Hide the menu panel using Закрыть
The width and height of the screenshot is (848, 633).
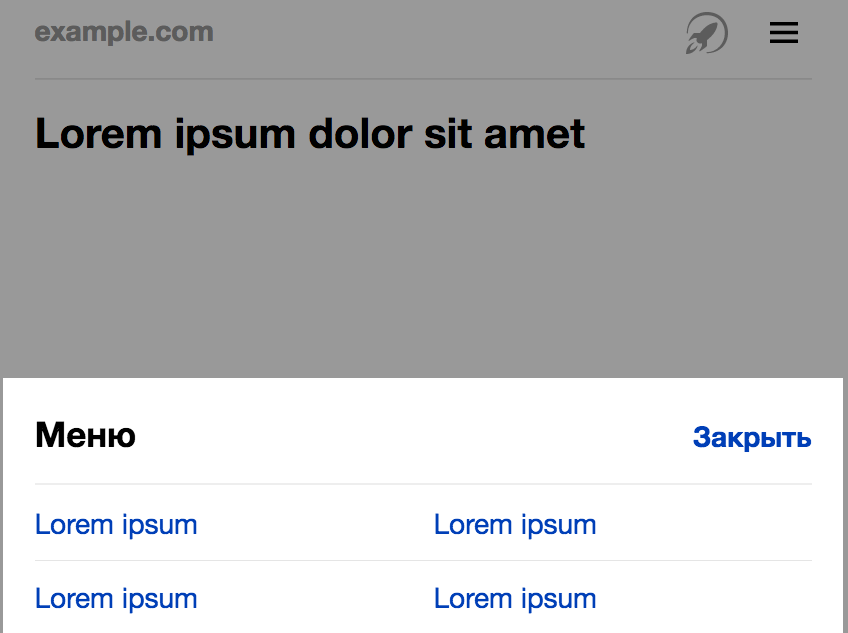[752, 438]
